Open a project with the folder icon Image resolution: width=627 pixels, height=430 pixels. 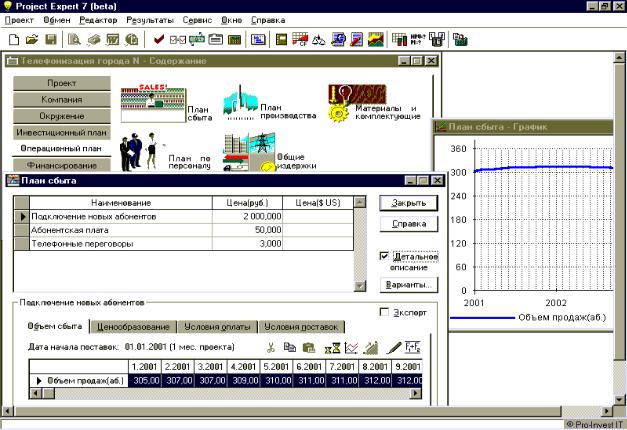tap(32, 39)
